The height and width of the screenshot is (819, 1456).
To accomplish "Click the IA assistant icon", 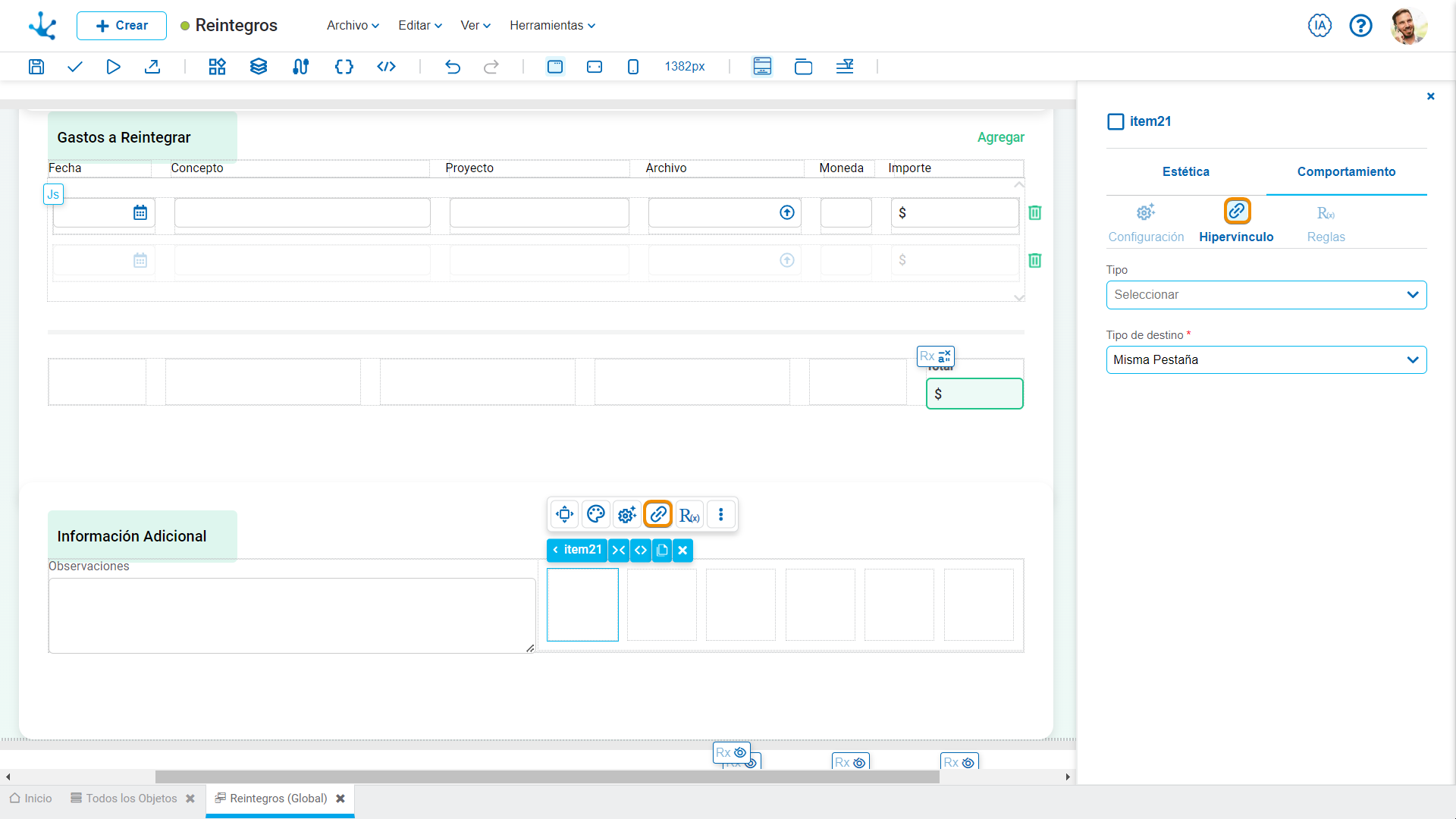I will coord(1319,26).
